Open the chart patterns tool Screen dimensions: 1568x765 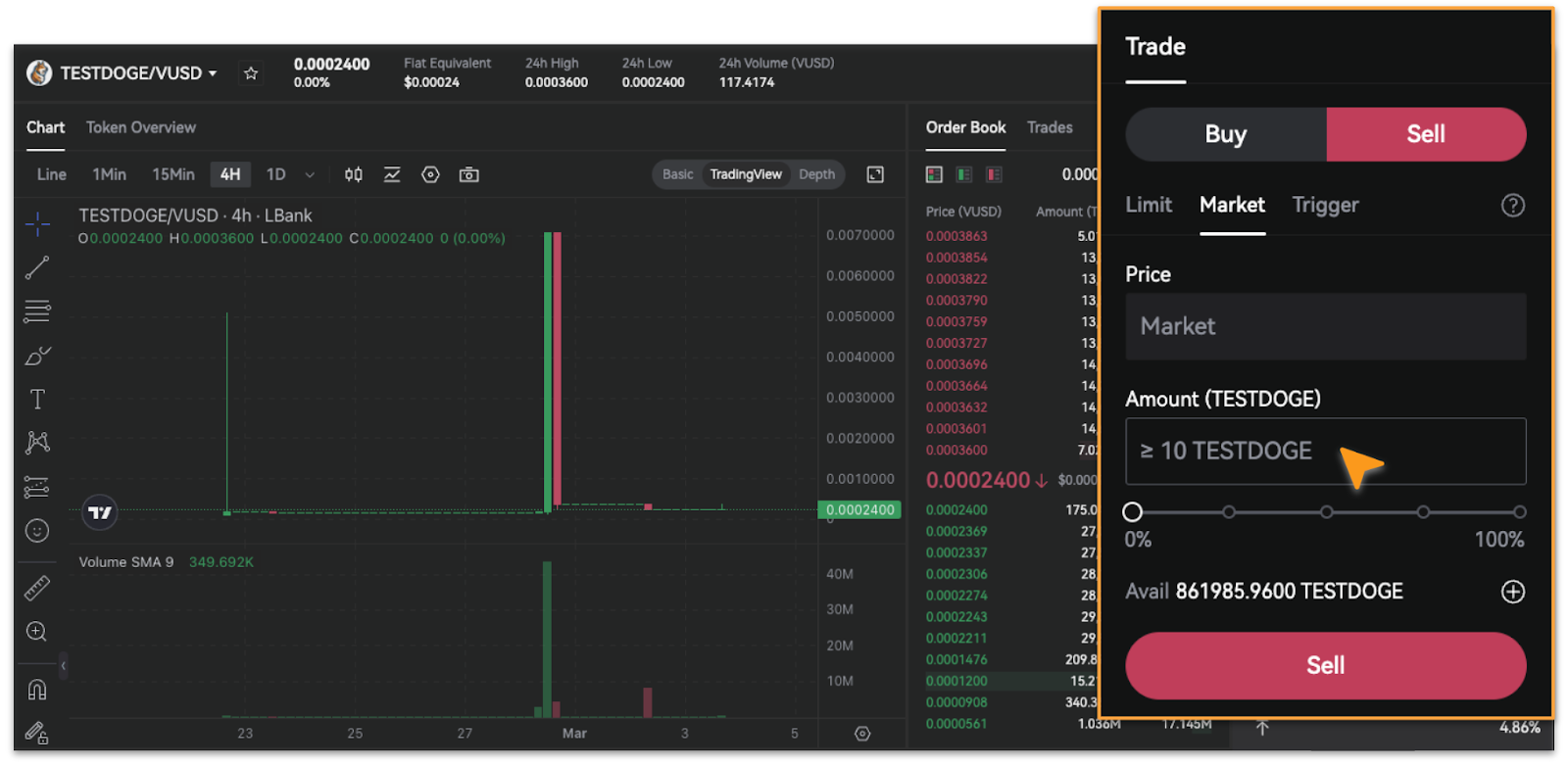coord(37,443)
